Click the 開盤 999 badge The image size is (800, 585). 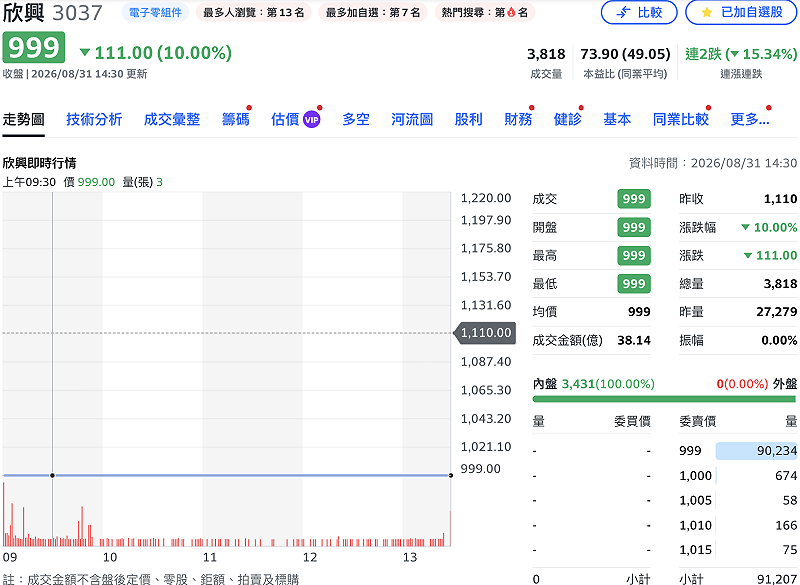[x=634, y=227]
